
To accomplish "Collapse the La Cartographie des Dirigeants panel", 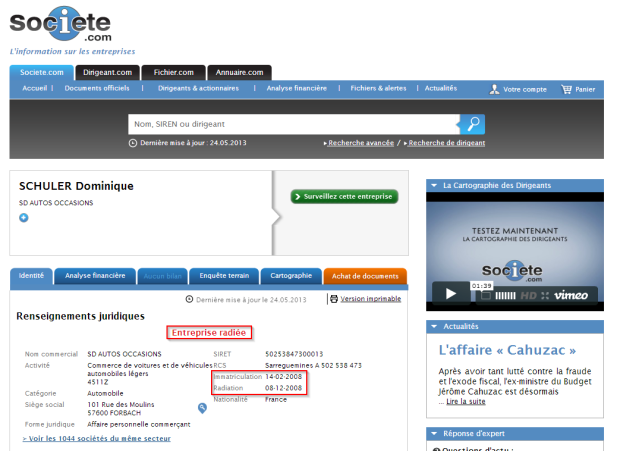I will tap(434, 185).
